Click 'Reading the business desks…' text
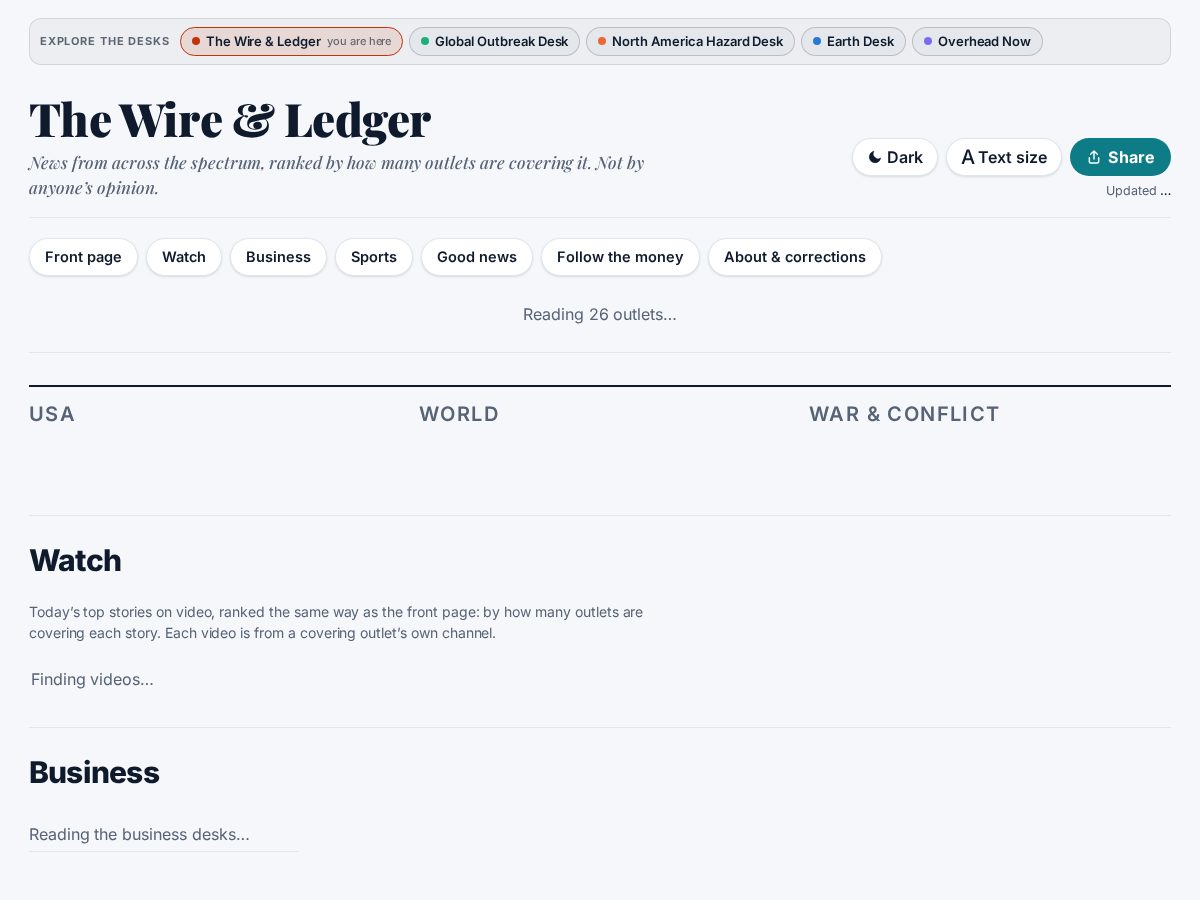 (x=139, y=834)
